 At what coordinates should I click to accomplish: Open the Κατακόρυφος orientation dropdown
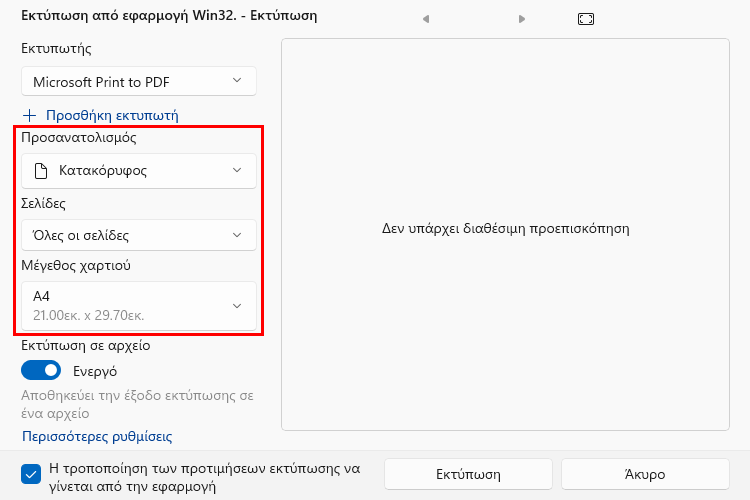(x=139, y=171)
